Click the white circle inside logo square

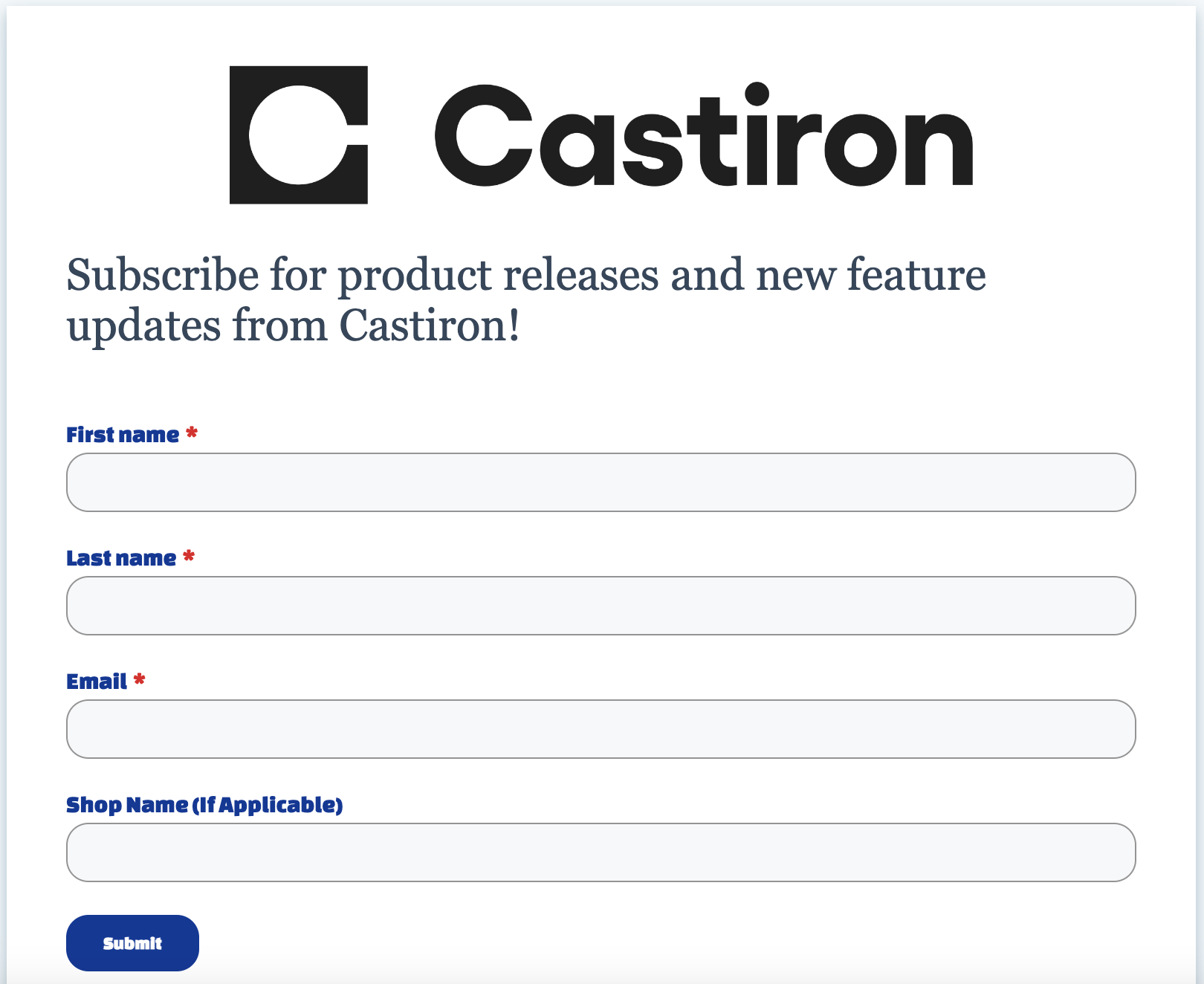coord(298,135)
